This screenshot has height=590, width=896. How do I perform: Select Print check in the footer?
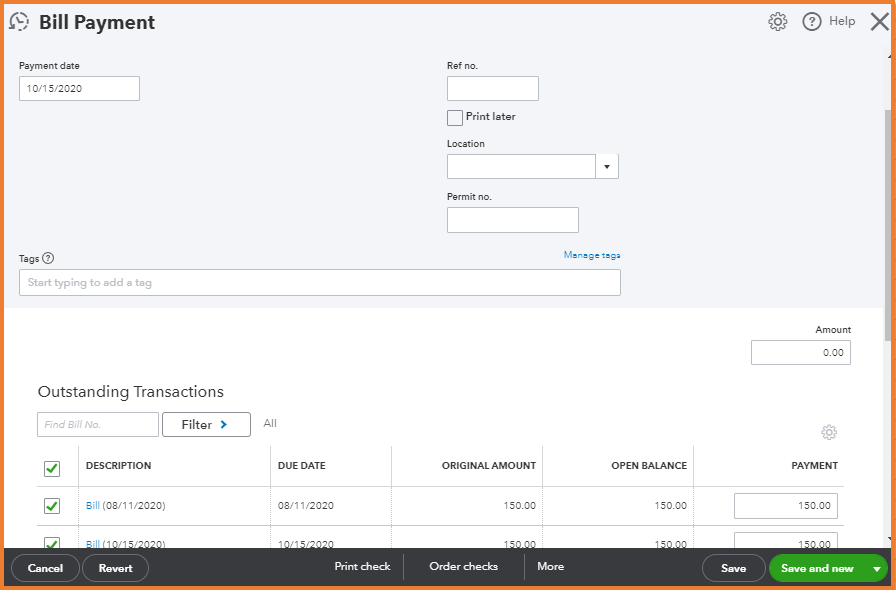[x=362, y=567]
